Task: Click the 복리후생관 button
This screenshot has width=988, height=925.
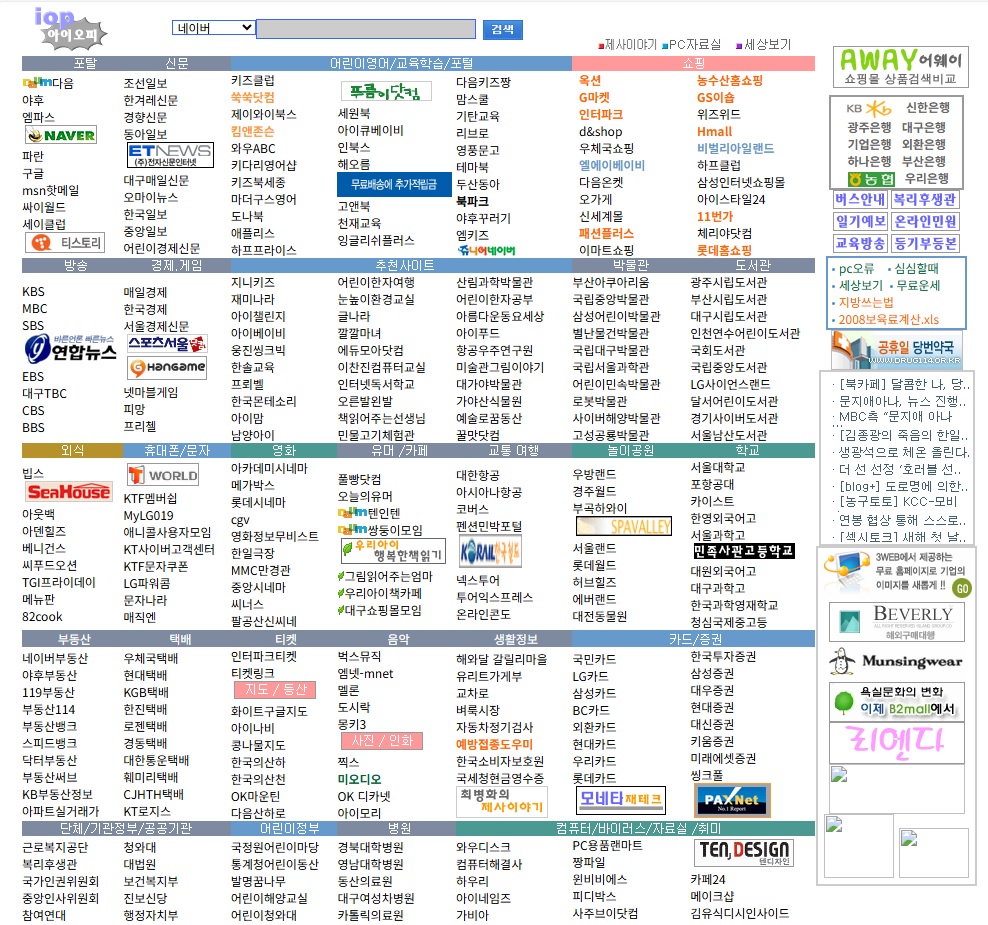Action: 925,200
